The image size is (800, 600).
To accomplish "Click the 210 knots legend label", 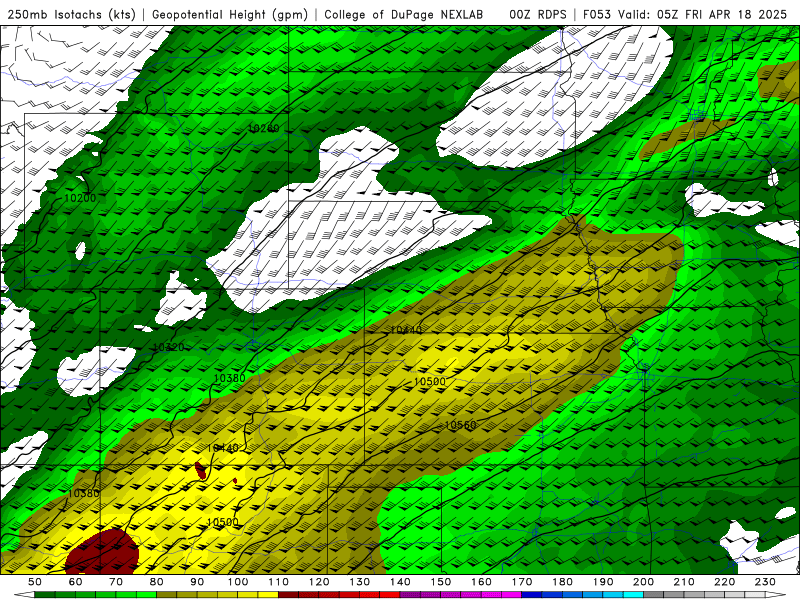I will [684, 582].
